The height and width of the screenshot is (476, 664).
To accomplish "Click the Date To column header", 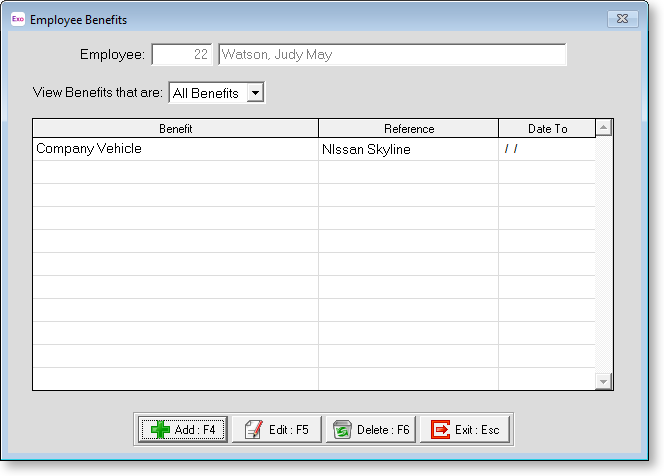I will (x=546, y=128).
